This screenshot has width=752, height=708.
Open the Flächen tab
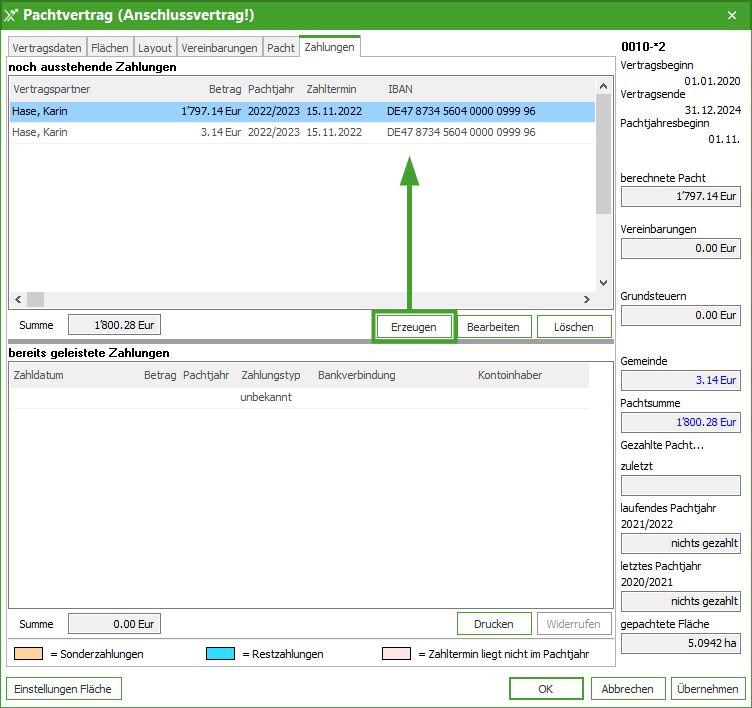click(x=110, y=48)
